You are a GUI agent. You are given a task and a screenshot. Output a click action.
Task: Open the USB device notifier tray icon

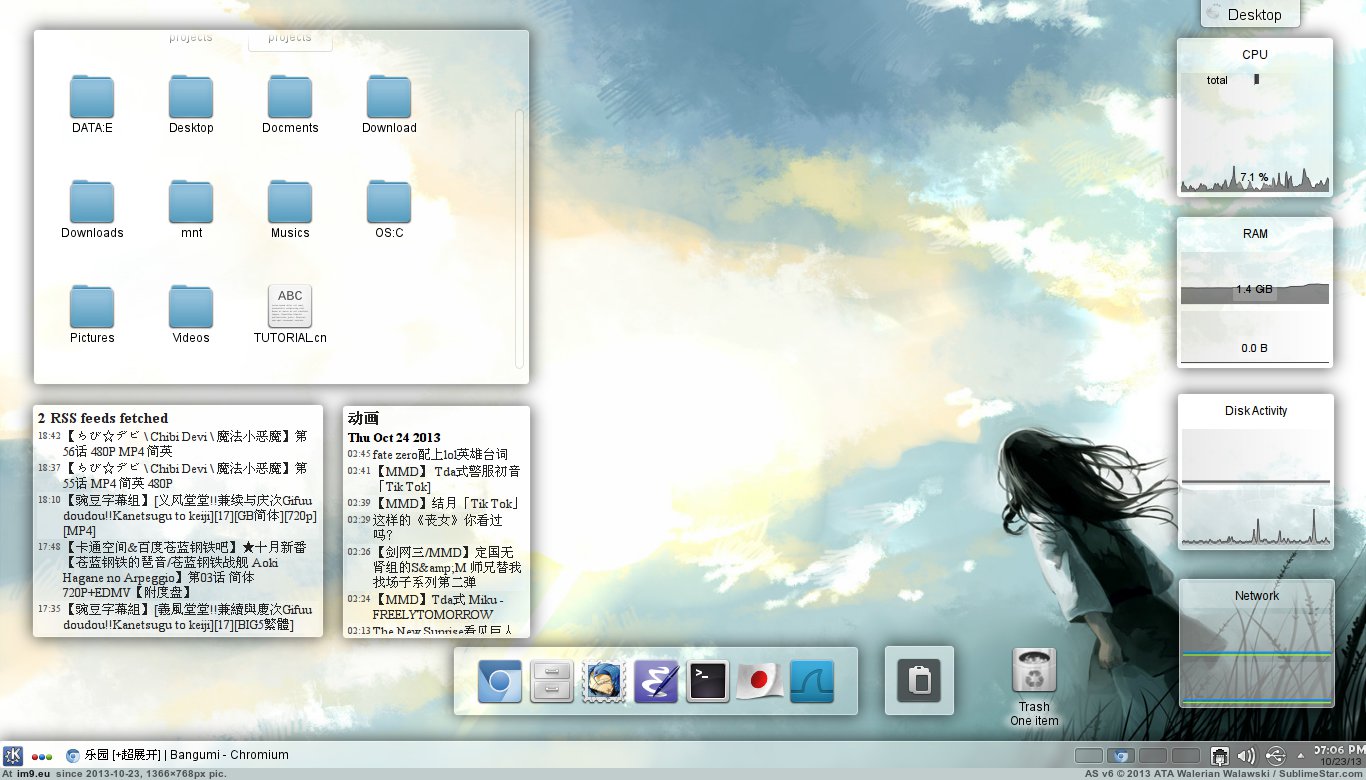pos(1275,756)
